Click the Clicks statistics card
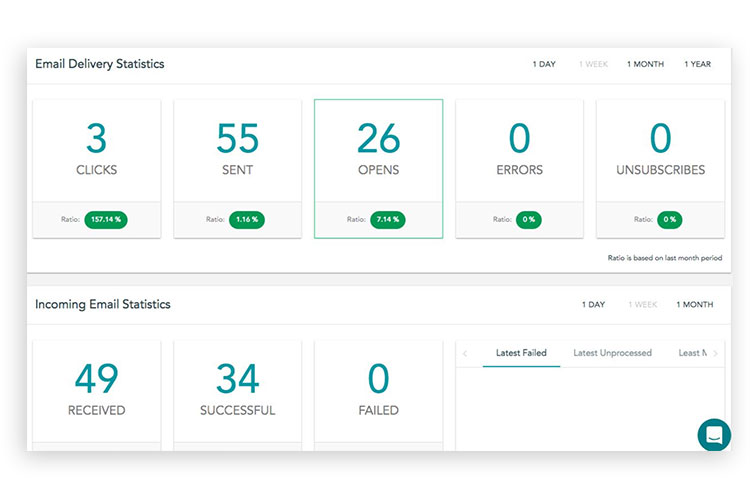This screenshot has height=491, width=750. (96, 150)
